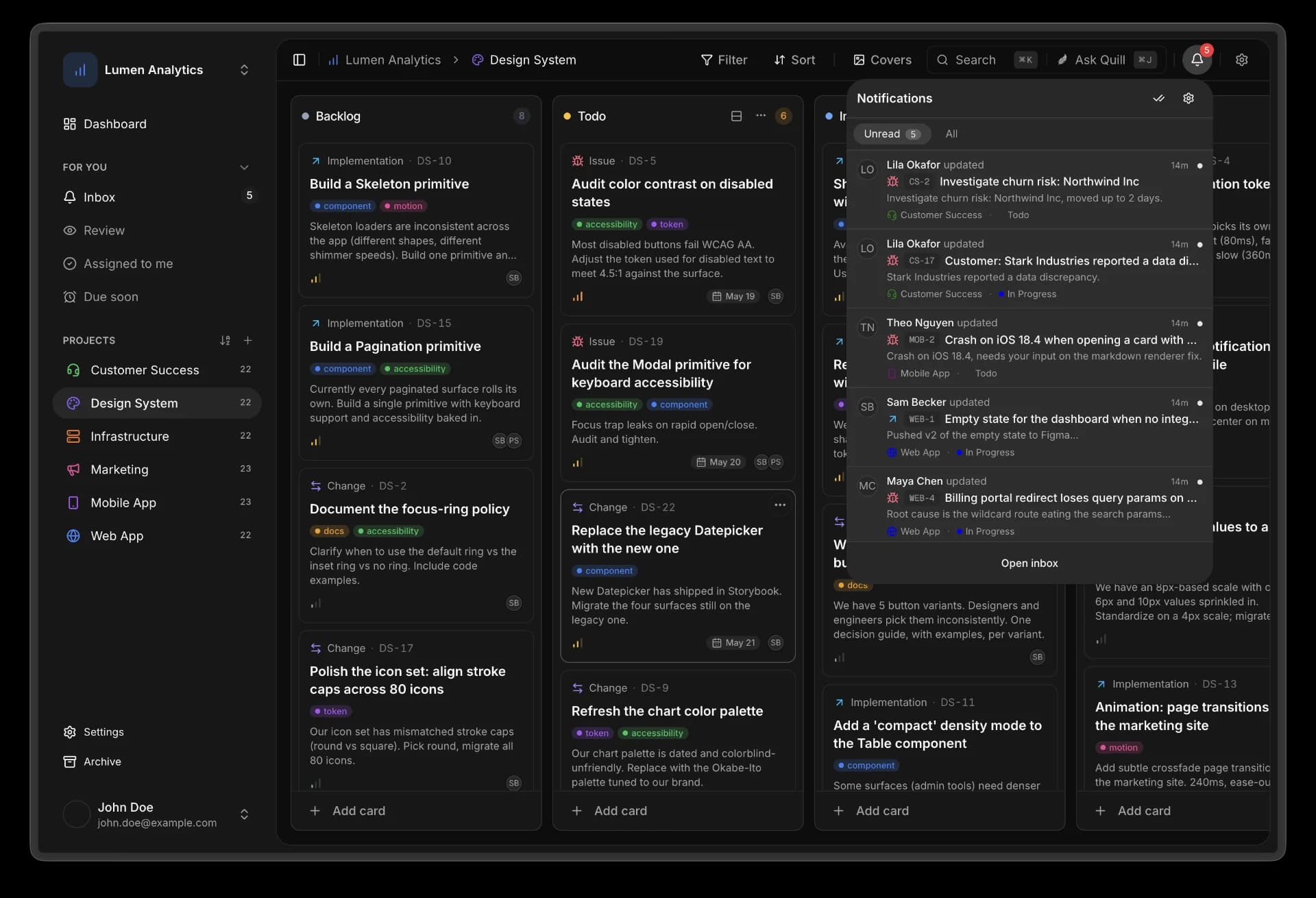This screenshot has height=898, width=1316.
Task: Click John Doe profile avatar
Action: click(x=77, y=814)
